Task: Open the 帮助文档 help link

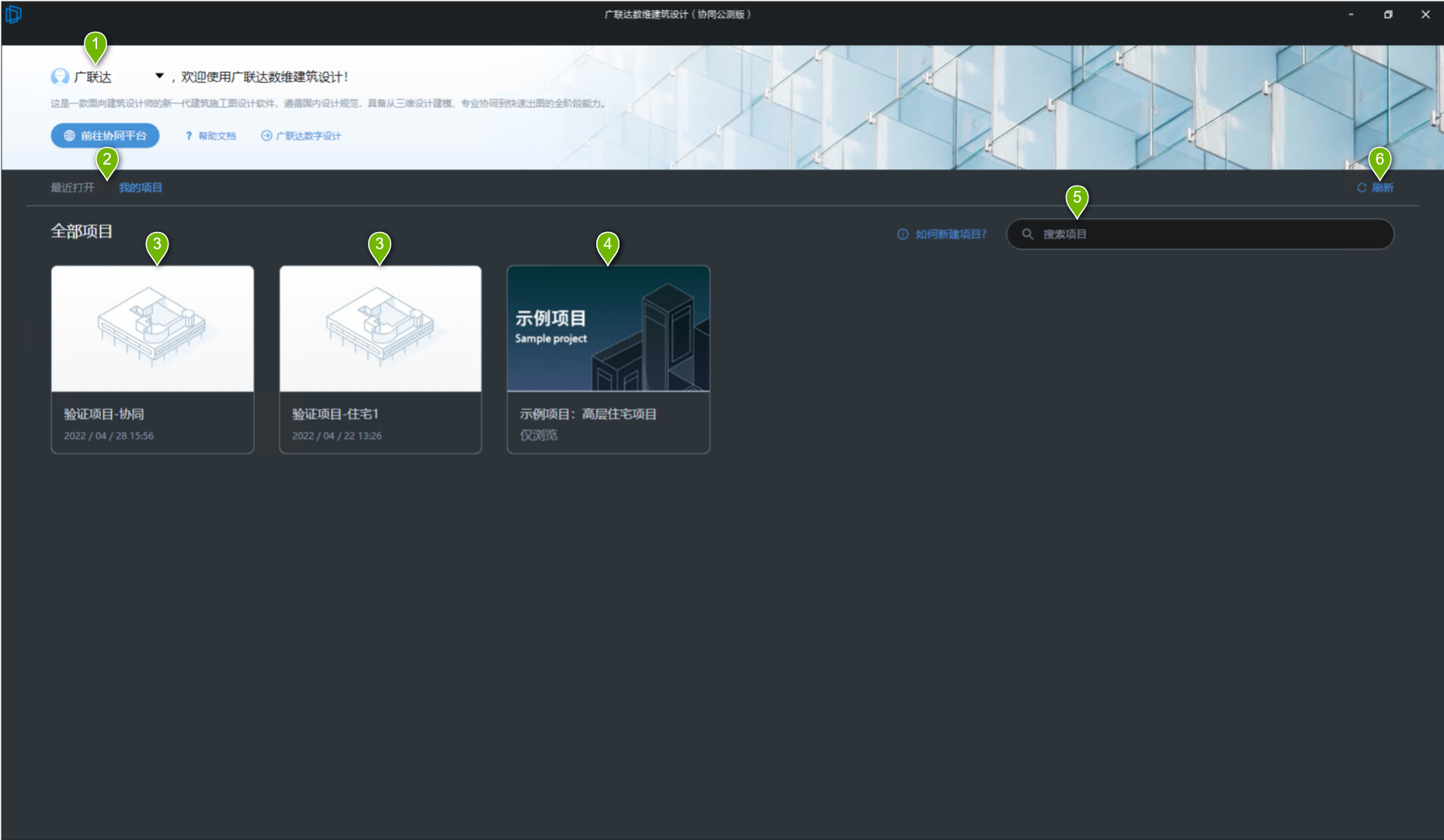Action: [x=210, y=136]
